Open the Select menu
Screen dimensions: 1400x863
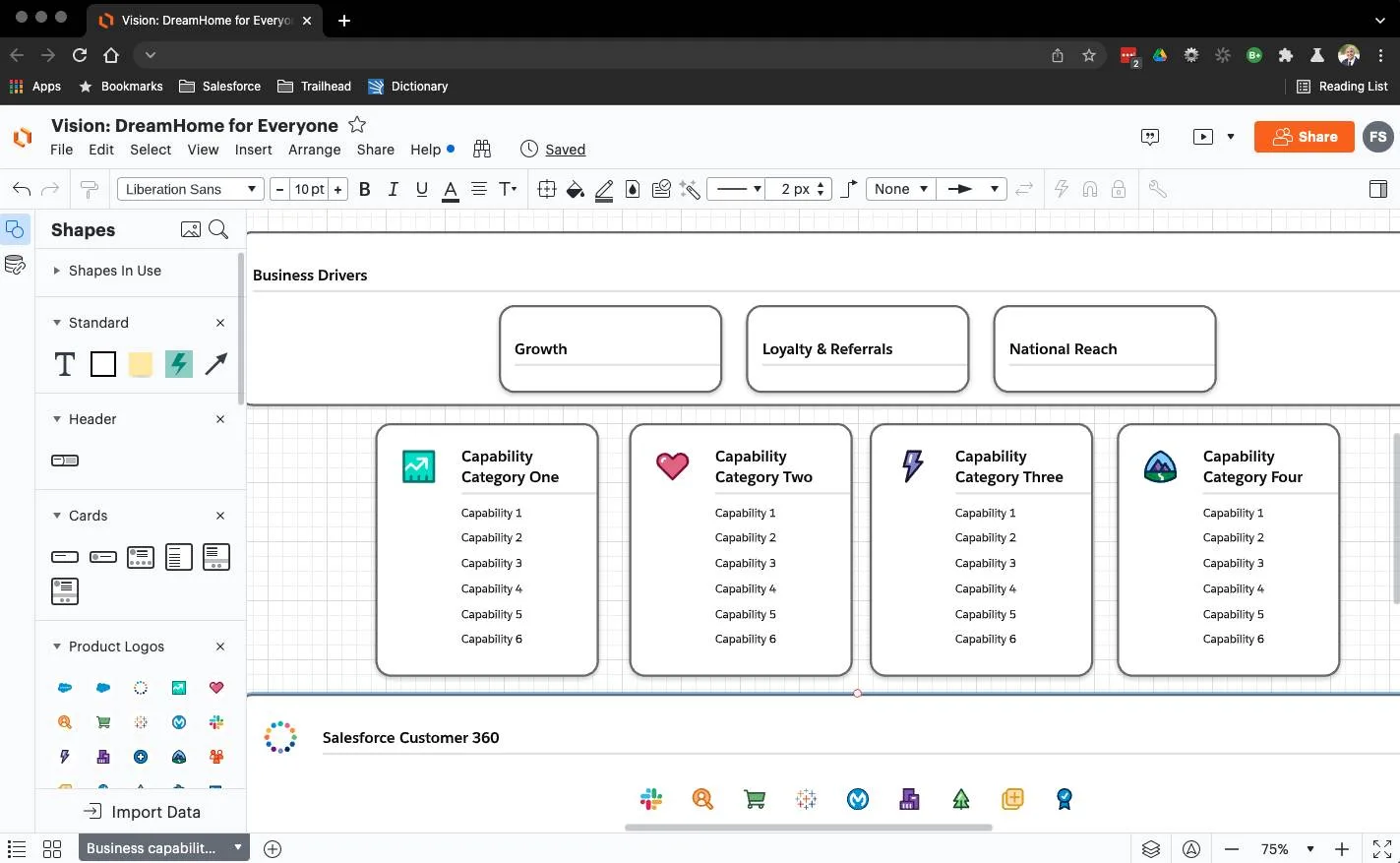[151, 150]
